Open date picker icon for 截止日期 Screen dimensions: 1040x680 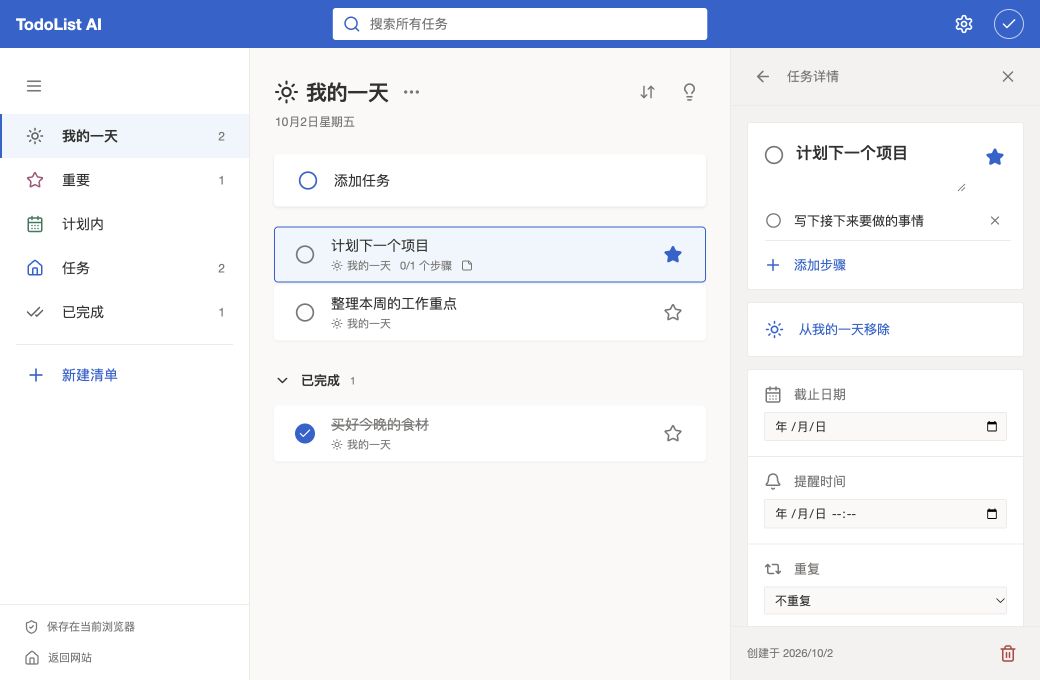992,427
